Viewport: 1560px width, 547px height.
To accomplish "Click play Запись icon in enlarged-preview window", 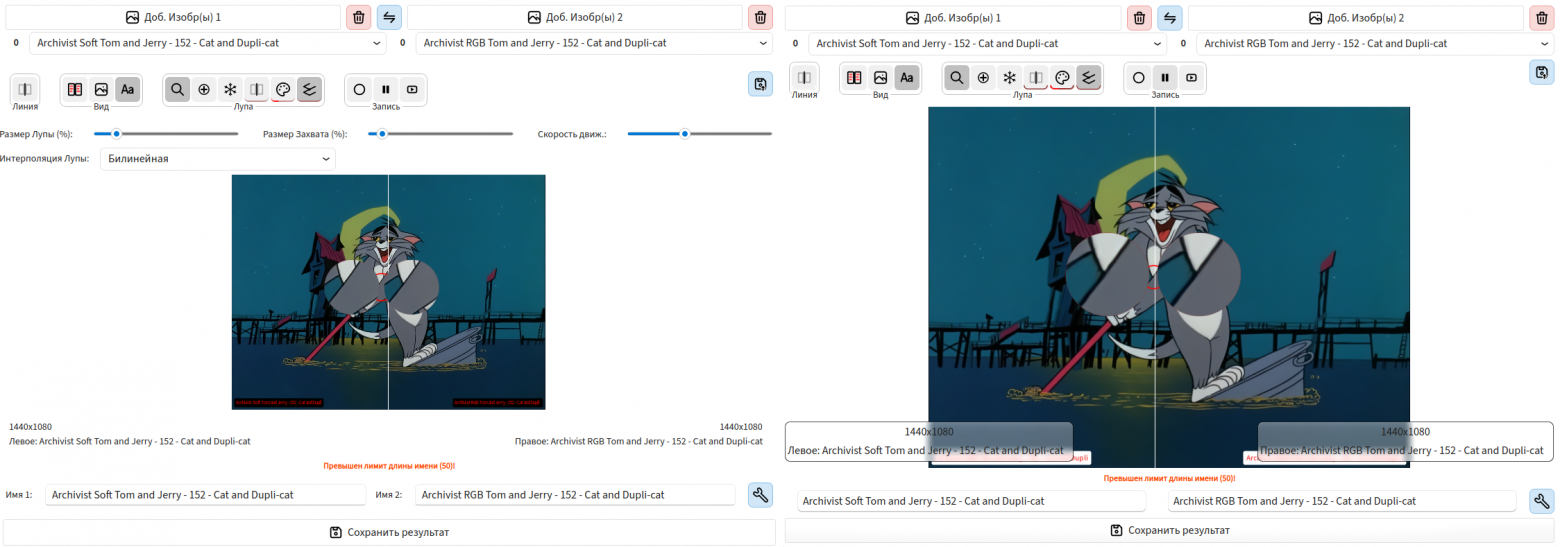I will coord(1191,77).
